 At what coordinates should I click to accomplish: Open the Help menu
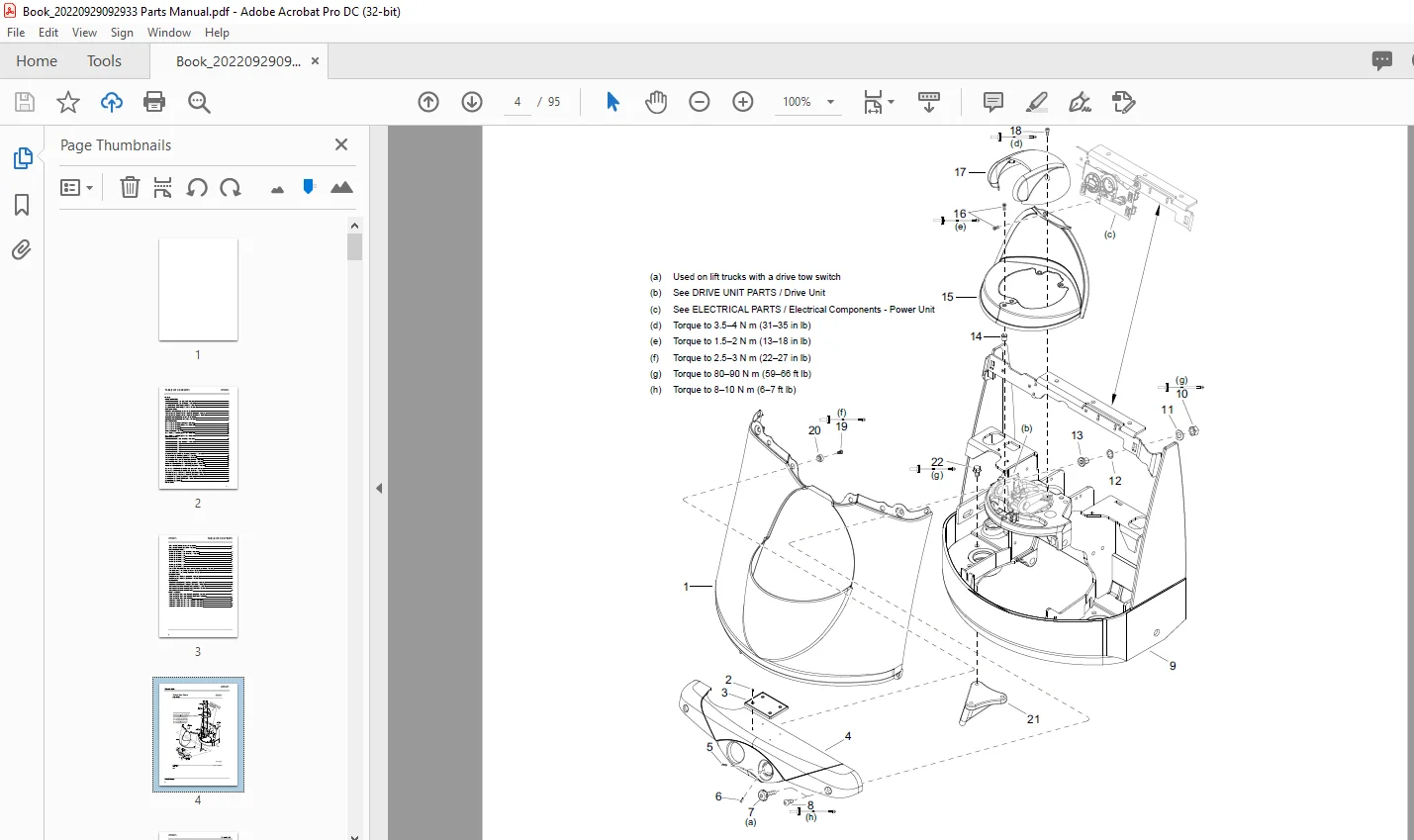(x=217, y=33)
